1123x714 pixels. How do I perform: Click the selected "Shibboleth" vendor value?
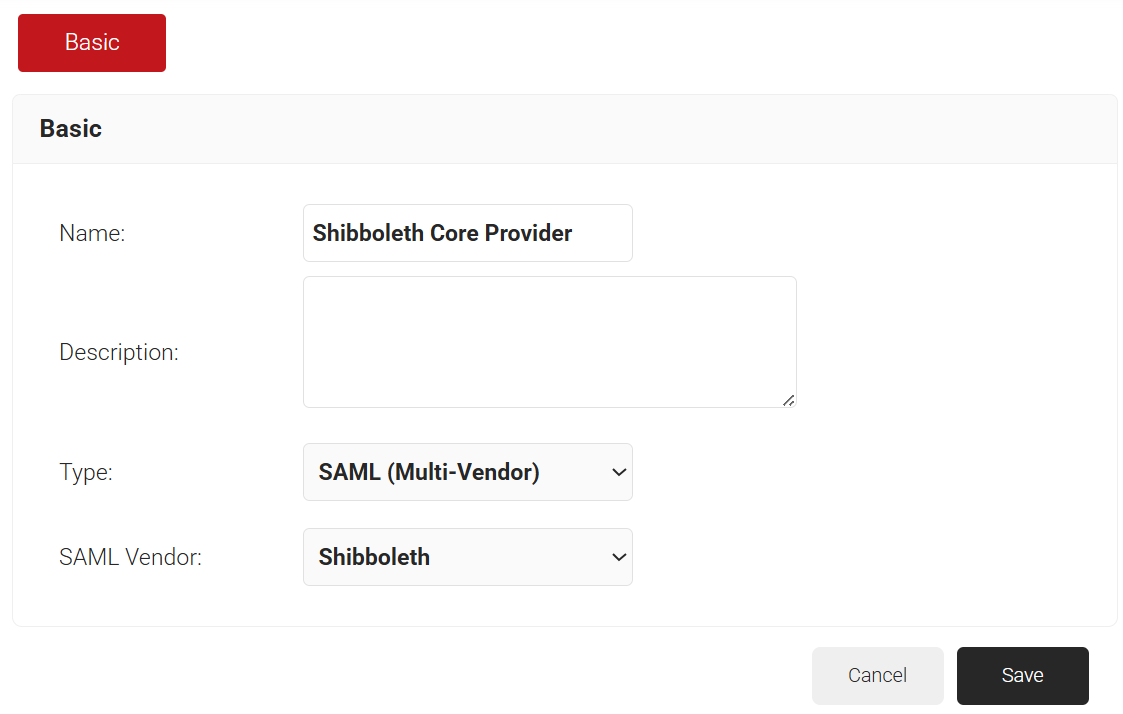[374, 557]
